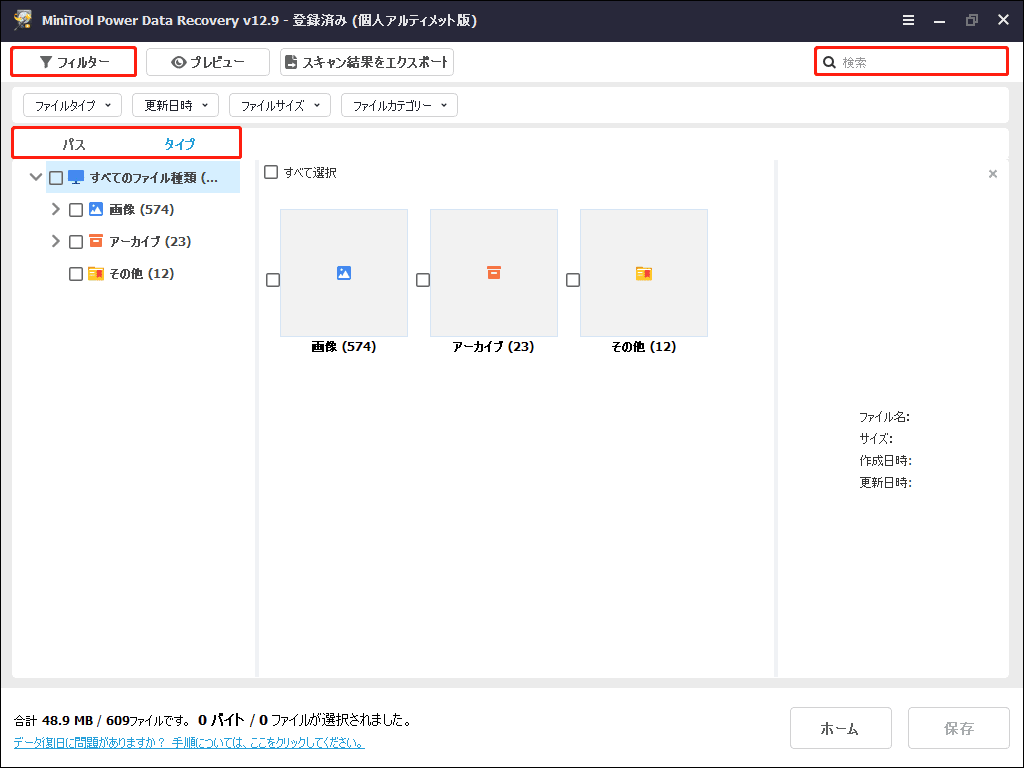Open the 更新日時 filter dropdown

point(176,105)
